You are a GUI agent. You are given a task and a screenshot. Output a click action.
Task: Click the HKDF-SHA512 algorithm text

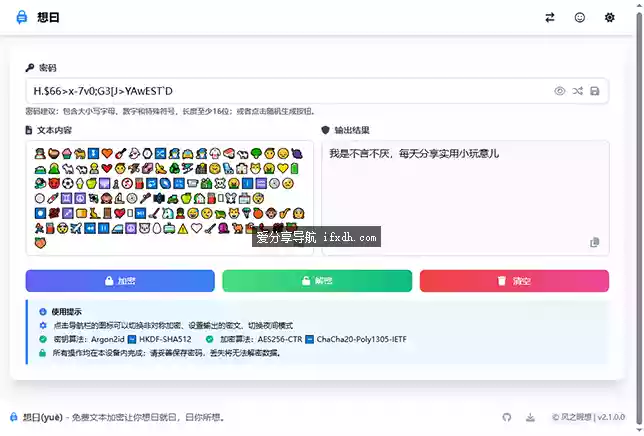pyautogui.click(x=165, y=339)
